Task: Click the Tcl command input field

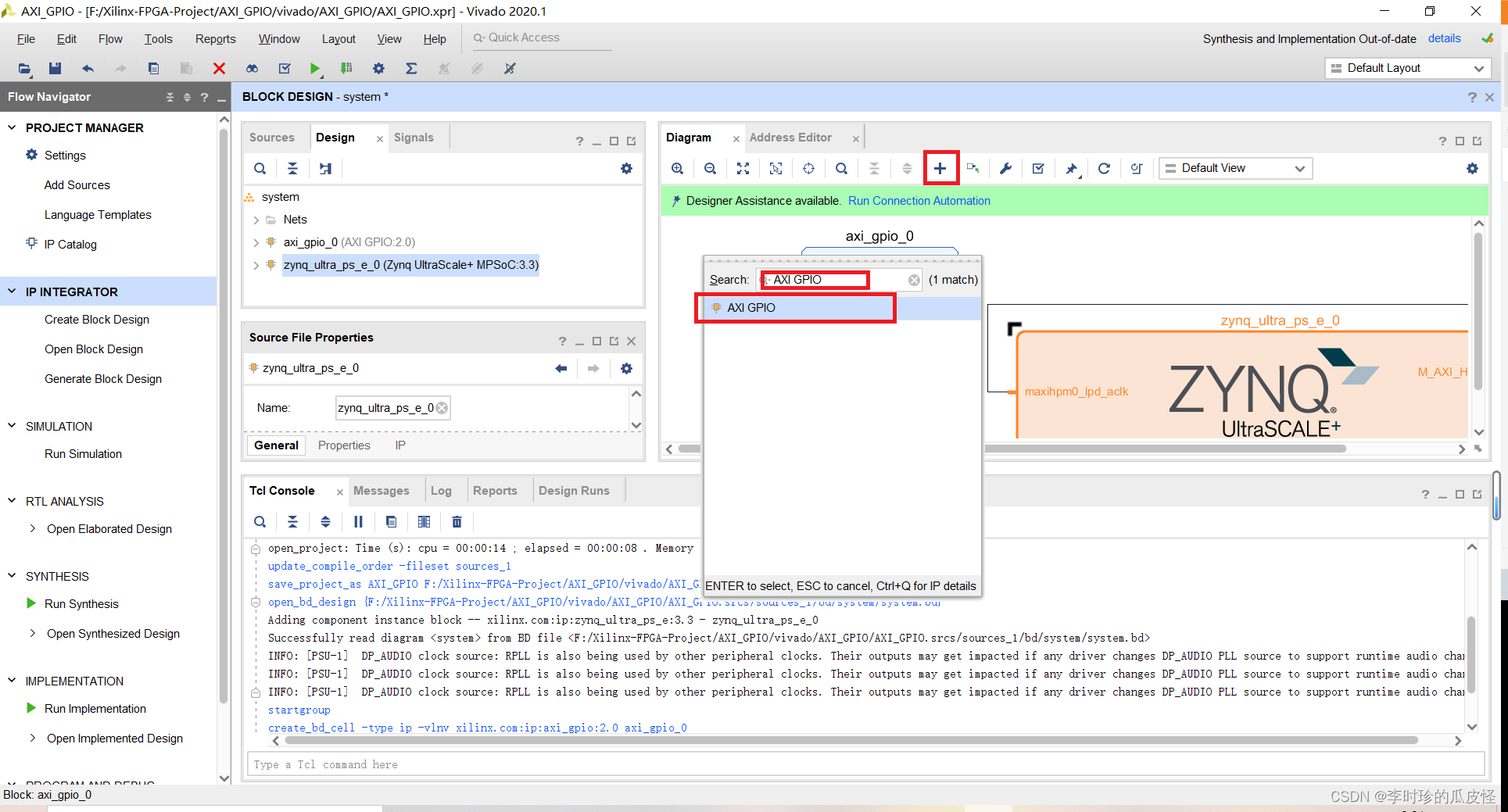Action: (x=866, y=764)
